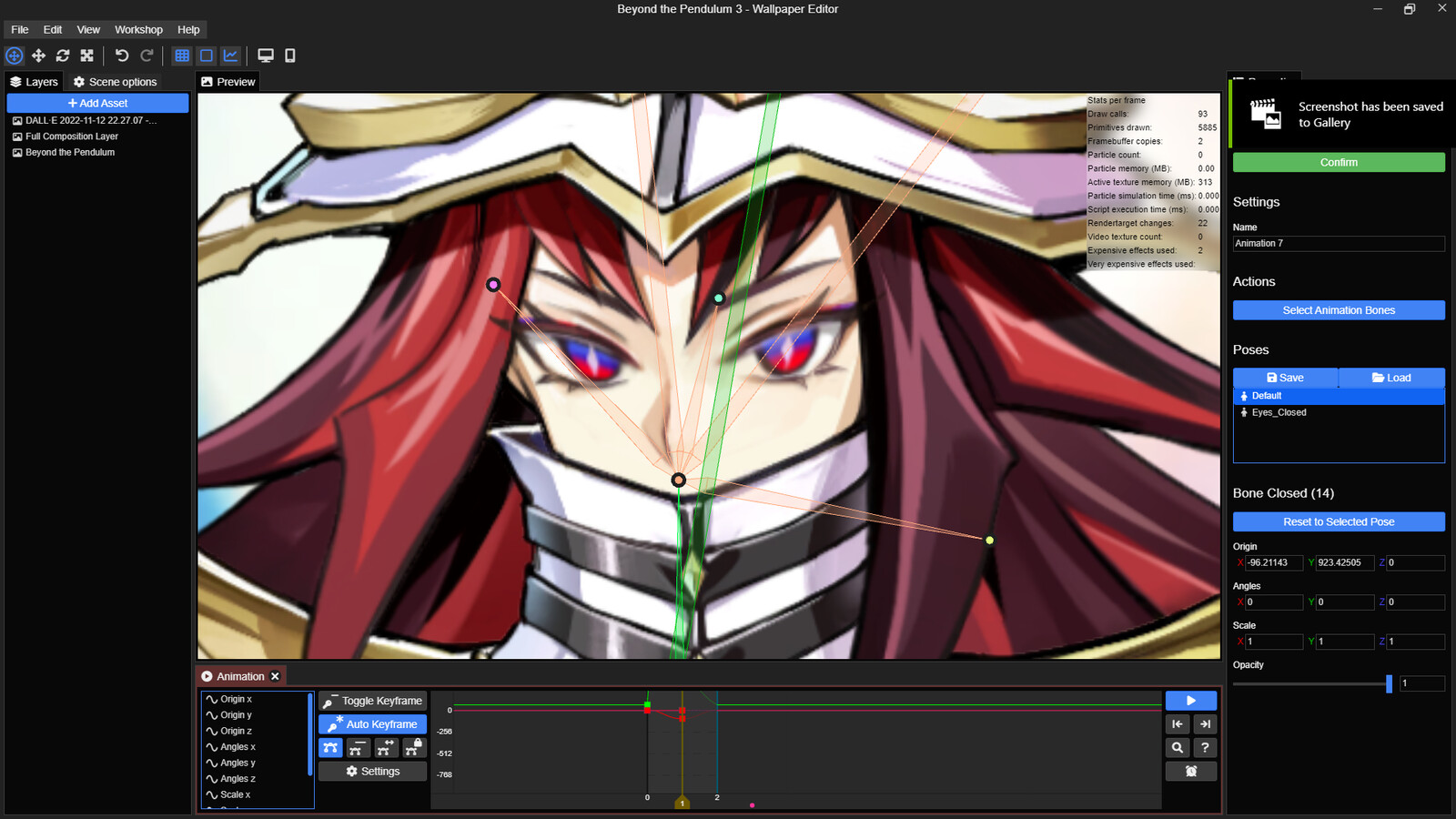Image resolution: width=1456 pixels, height=819 pixels.
Task: Click the timeline zoom magnifier icon
Action: (1178, 747)
